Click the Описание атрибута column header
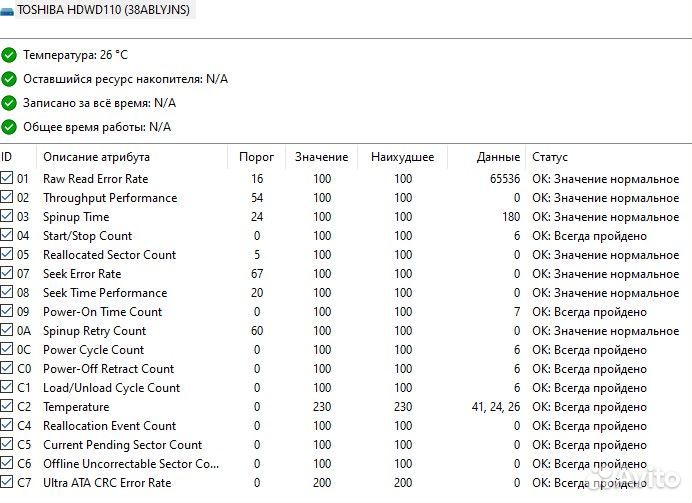692x503 pixels. pos(96,157)
